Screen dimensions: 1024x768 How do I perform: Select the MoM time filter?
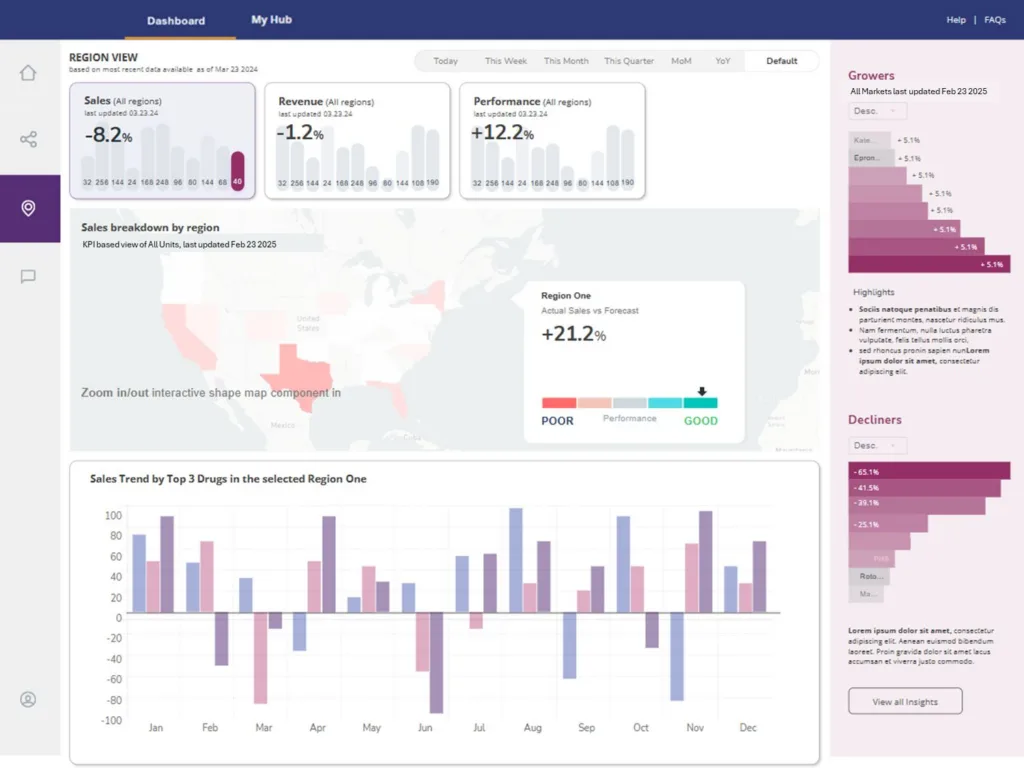[681, 61]
